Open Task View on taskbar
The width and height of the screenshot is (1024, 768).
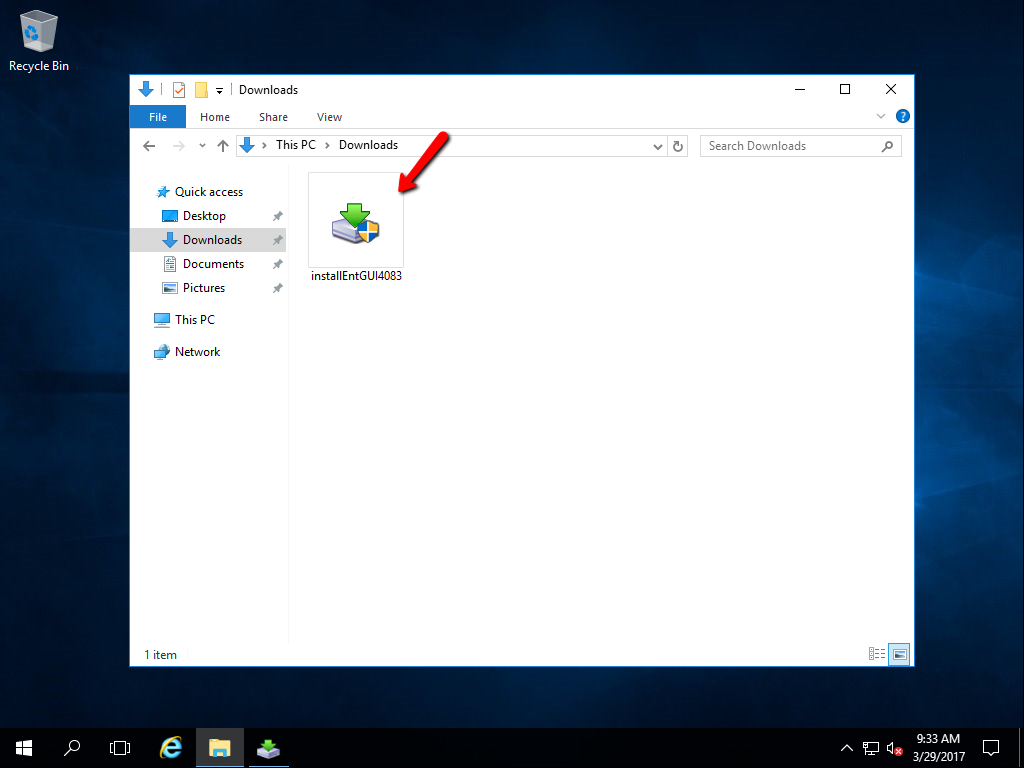coord(120,748)
